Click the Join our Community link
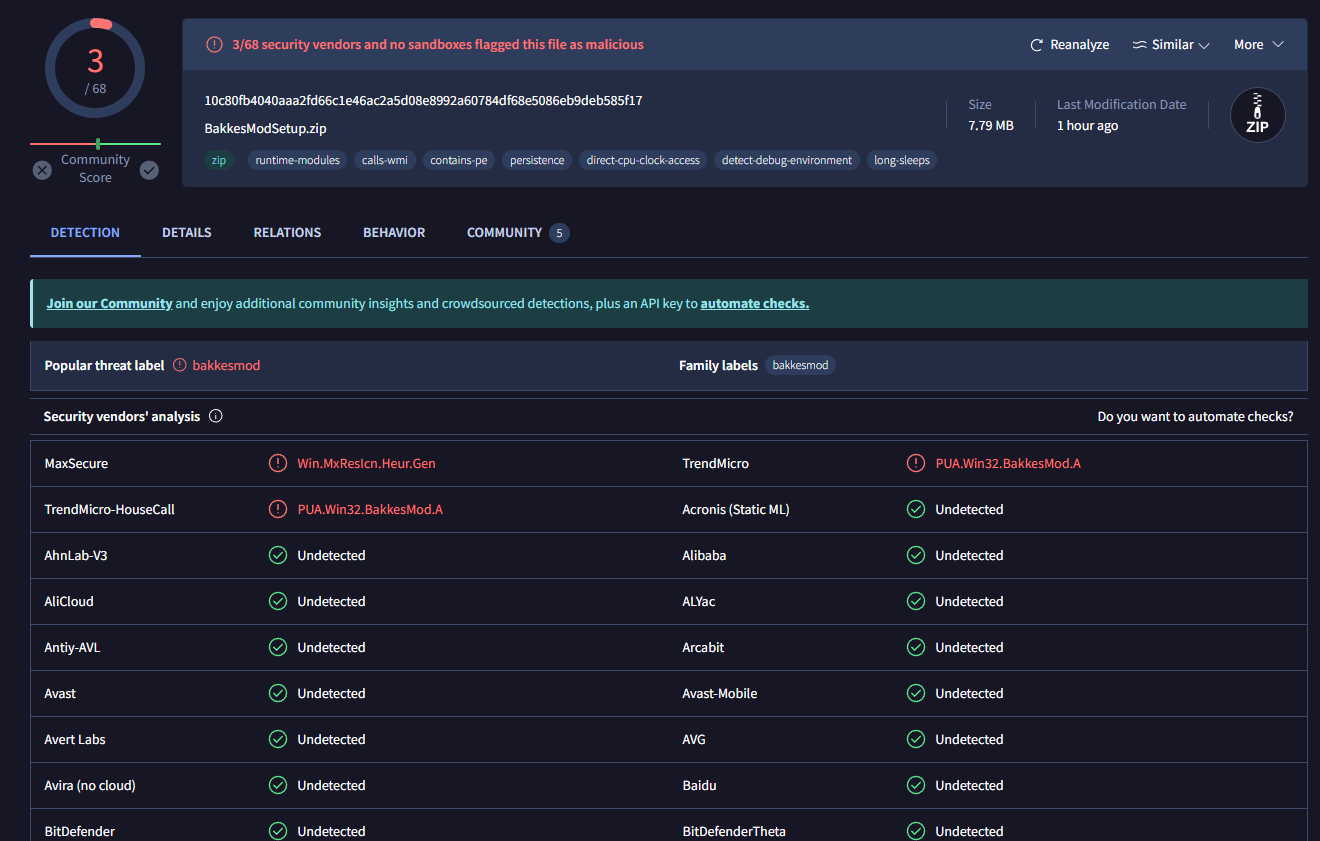1320x841 pixels. click(x=110, y=303)
